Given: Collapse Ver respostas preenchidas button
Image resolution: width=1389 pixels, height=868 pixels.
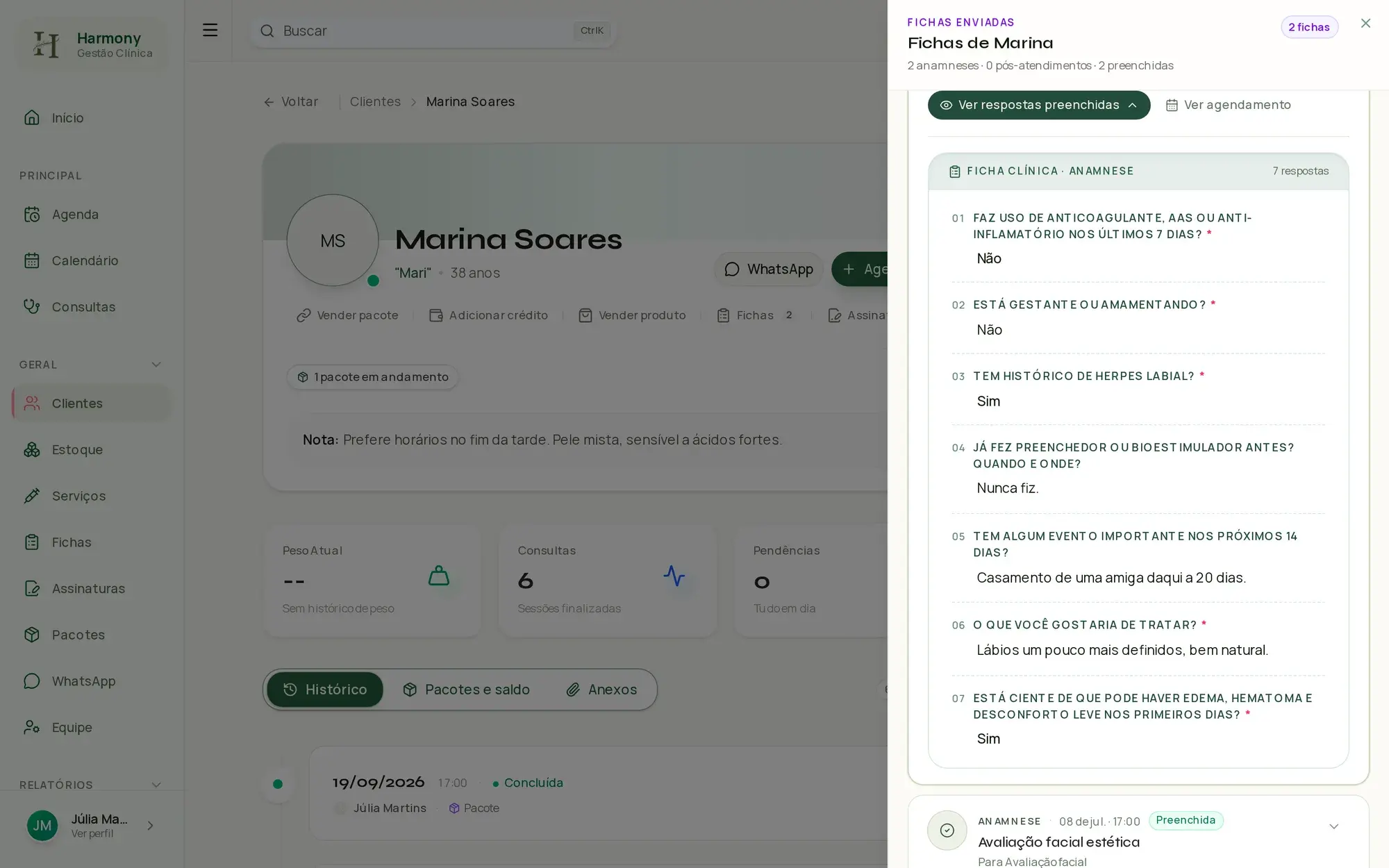Looking at the screenshot, I should coord(1039,105).
